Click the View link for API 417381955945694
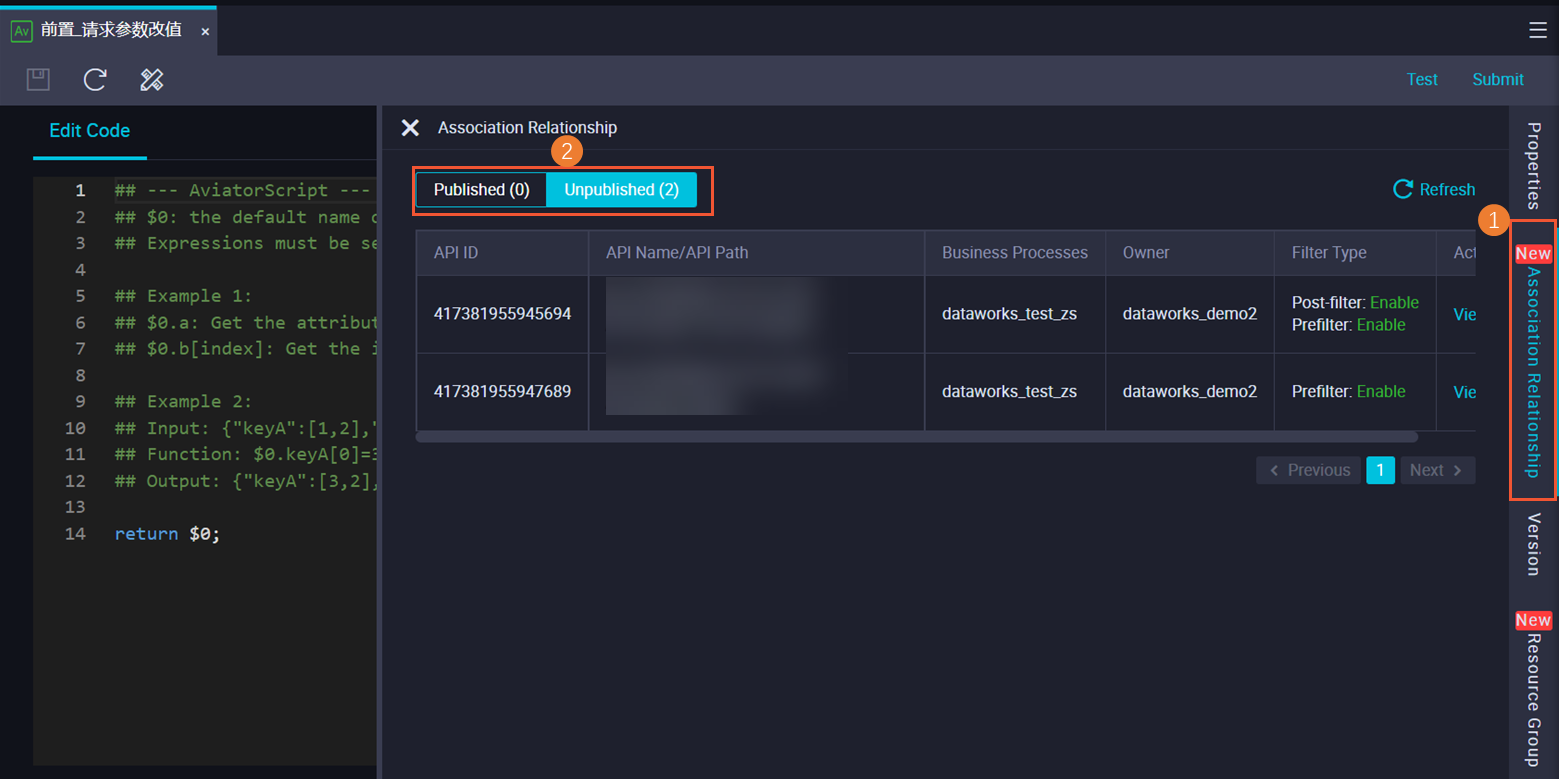 (x=1464, y=314)
